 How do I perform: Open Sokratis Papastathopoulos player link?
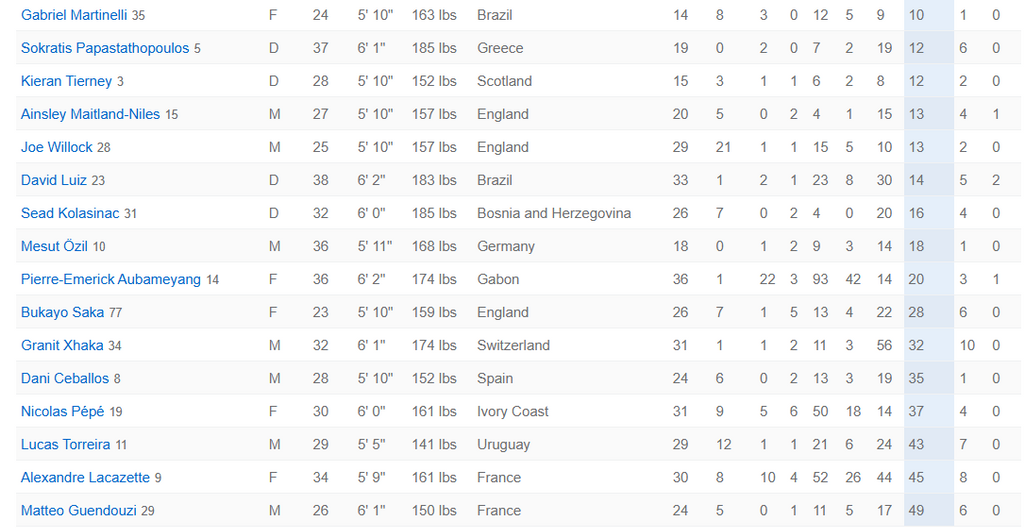104,48
